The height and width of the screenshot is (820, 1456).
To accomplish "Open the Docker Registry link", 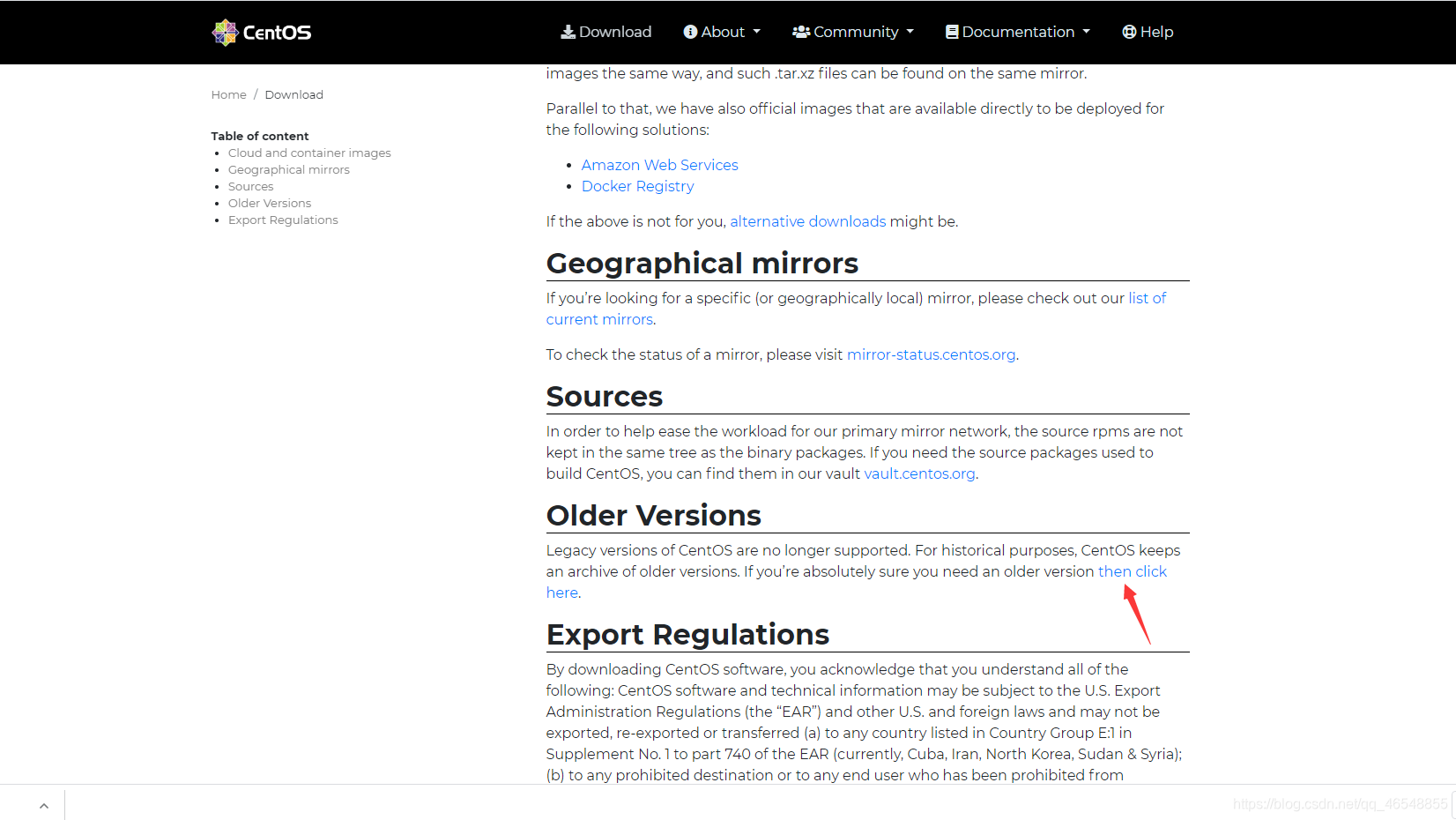I will [x=637, y=186].
